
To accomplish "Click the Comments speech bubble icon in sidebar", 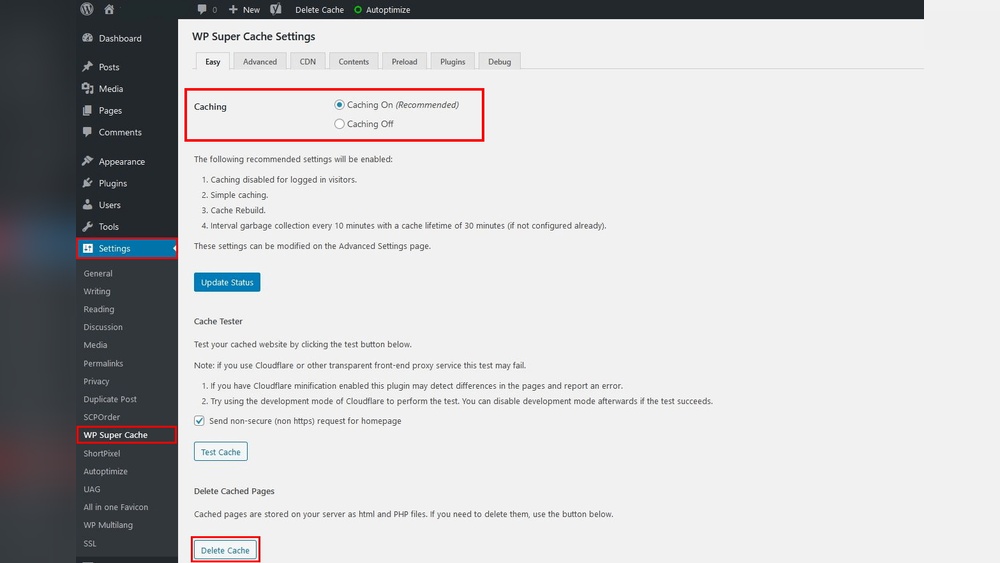I will click(88, 132).
